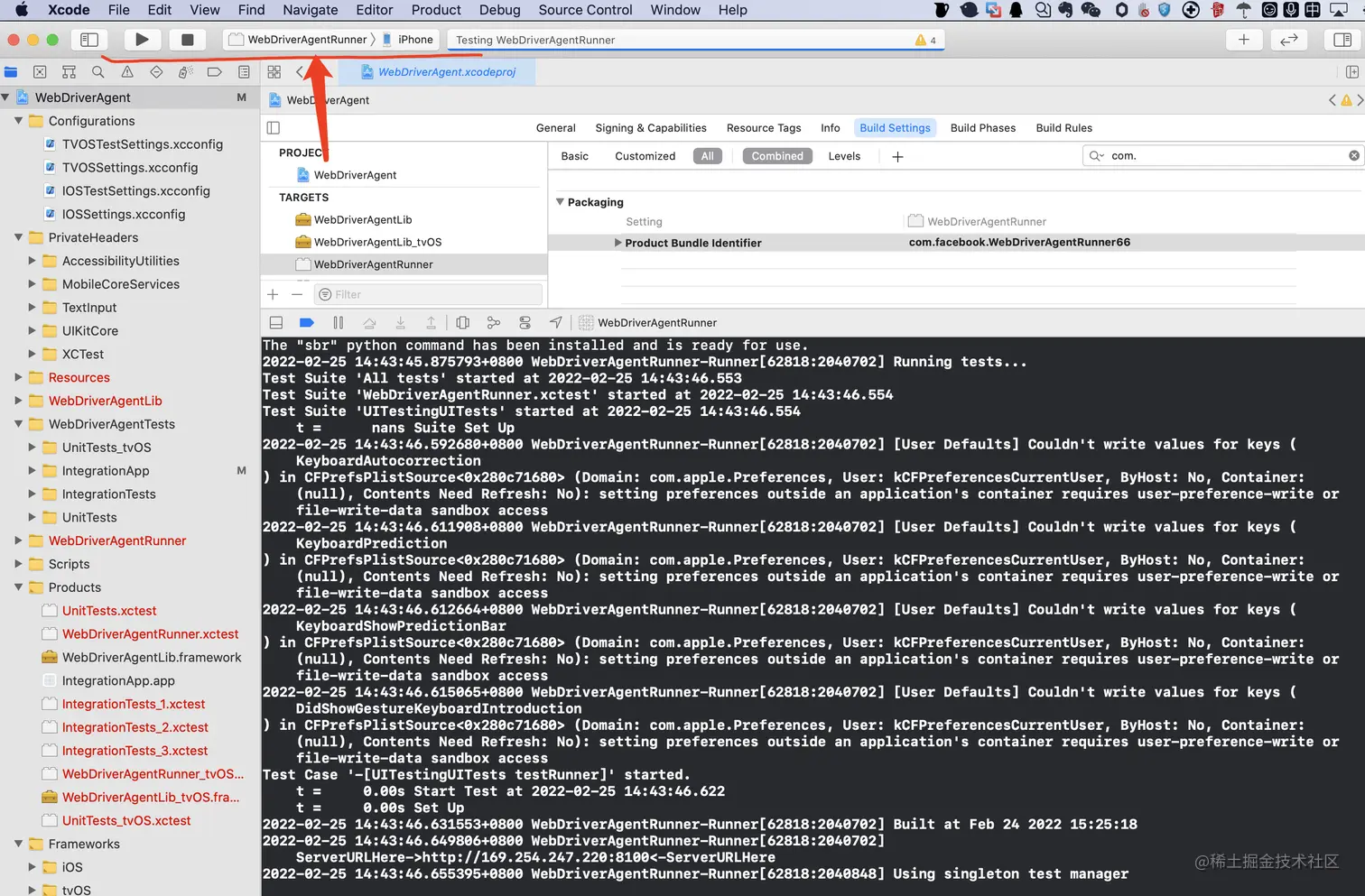Image resolution: width=1365 pixels, height=896 pixels.
Task: Choose the iPhone run destination
Action: (x=408, y=40)
